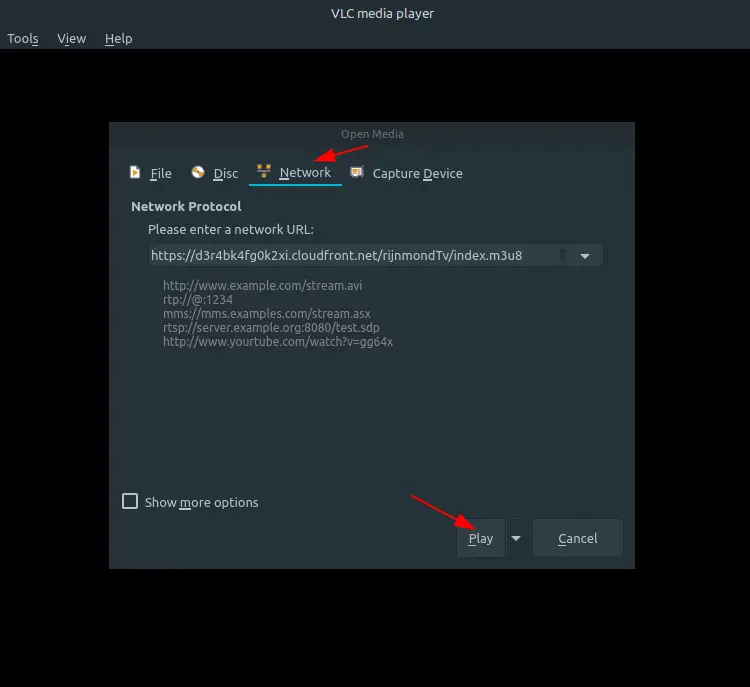Click the Play button

[x=481, y=538]
